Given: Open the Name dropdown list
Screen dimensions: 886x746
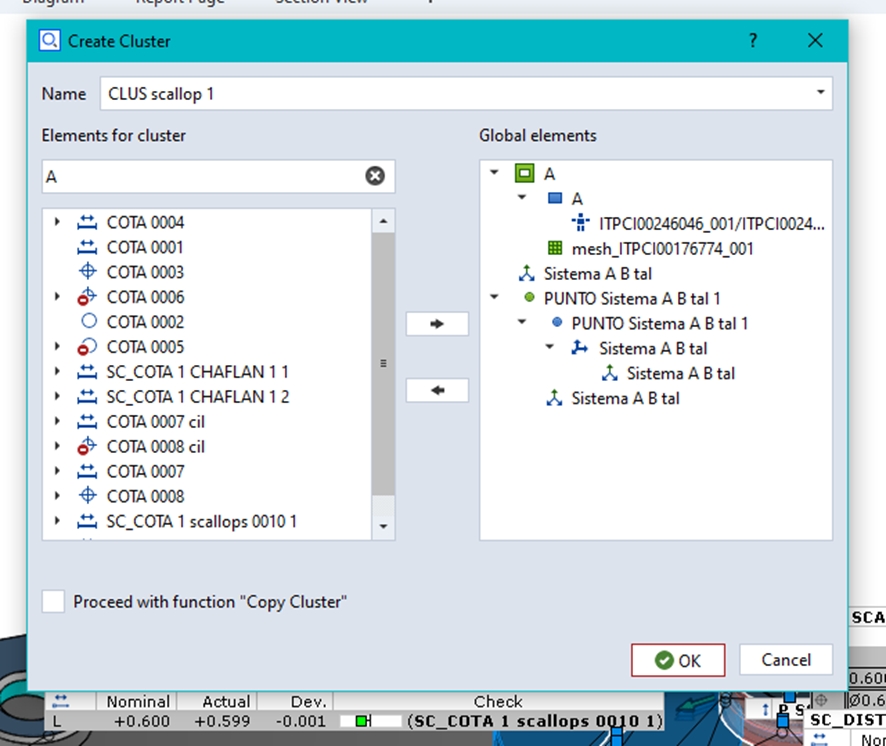Looking at the screenshot, I should (x=820, y=94).
